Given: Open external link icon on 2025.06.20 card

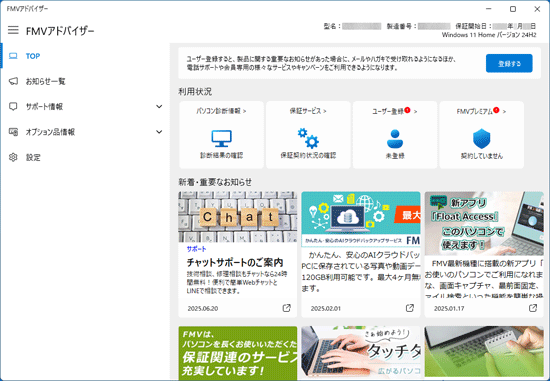Looking at the screenshot, I should click(x=287, y=308).
